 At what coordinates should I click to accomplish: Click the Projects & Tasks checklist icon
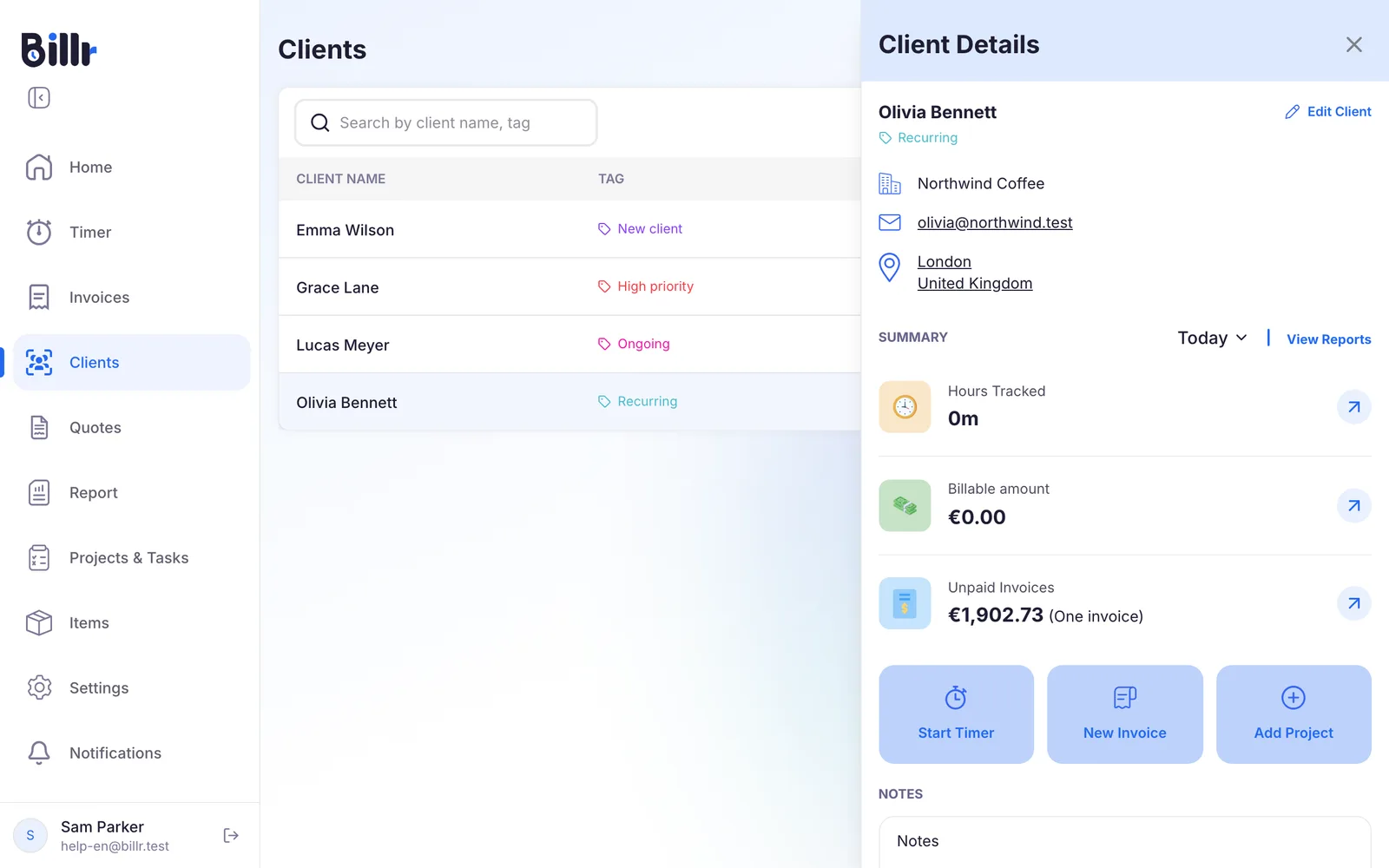click(x=39, y=557)
